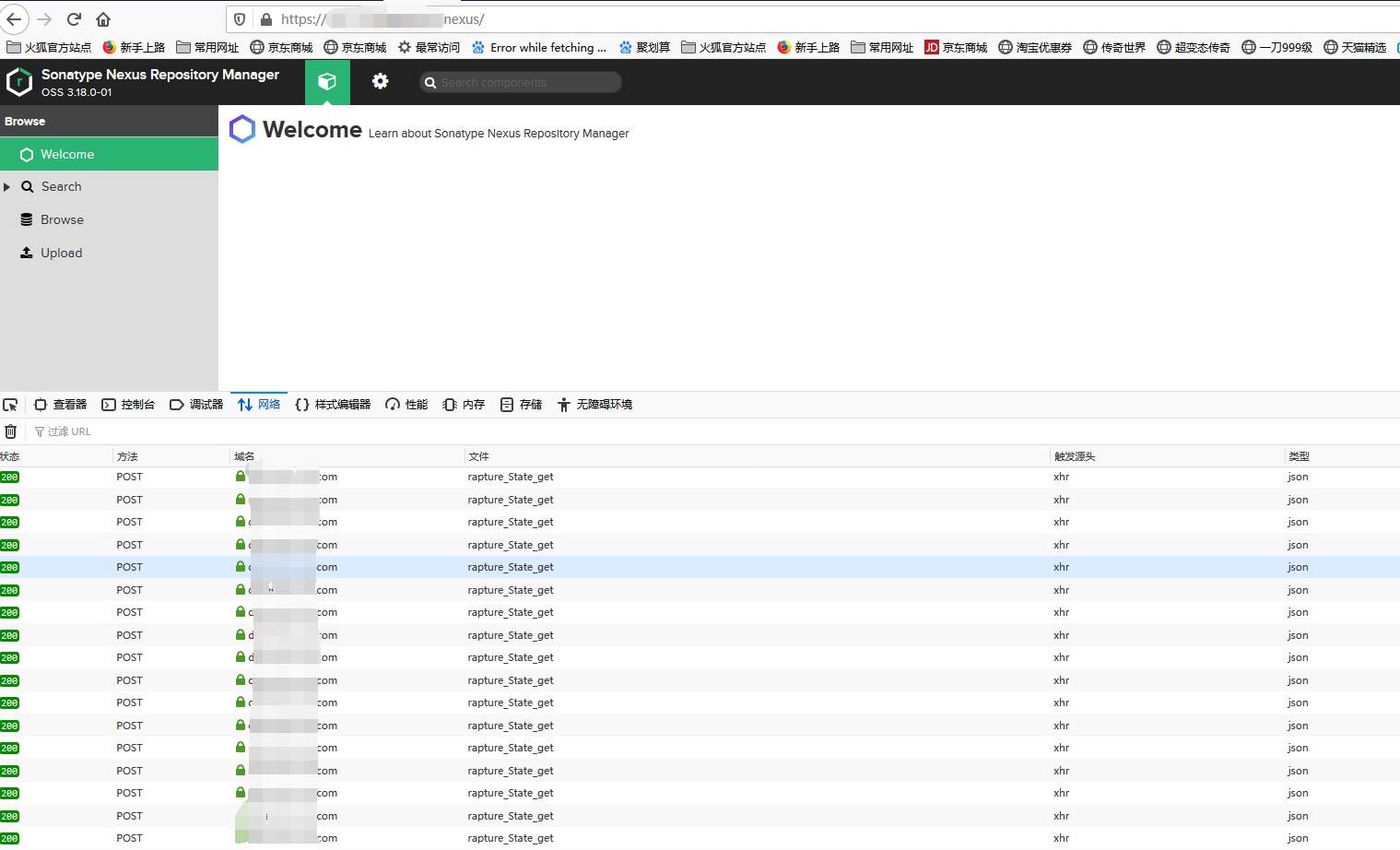
Task: Click the Search components input field
Action: pos(521,82)
